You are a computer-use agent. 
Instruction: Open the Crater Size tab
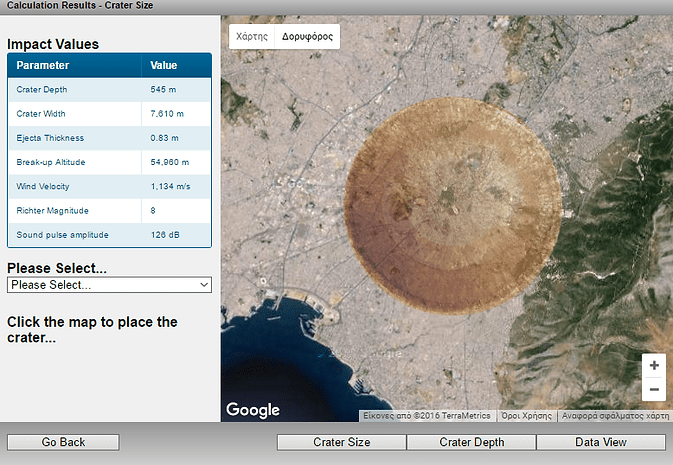[x=342, y=442]
